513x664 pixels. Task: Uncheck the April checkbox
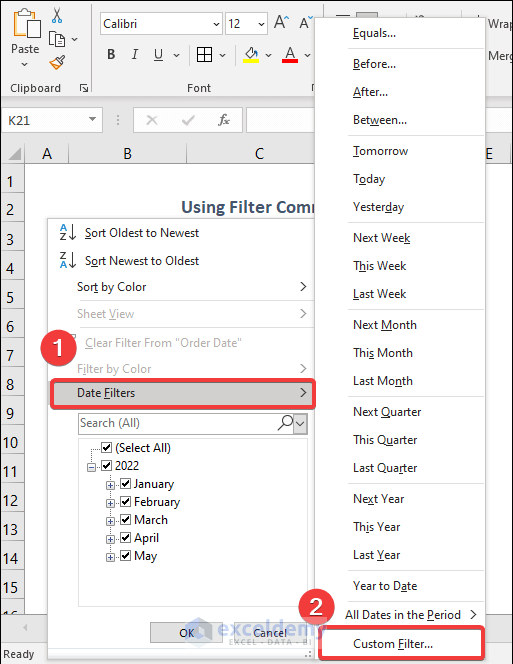pyautogui.click(x=125, y=537)
